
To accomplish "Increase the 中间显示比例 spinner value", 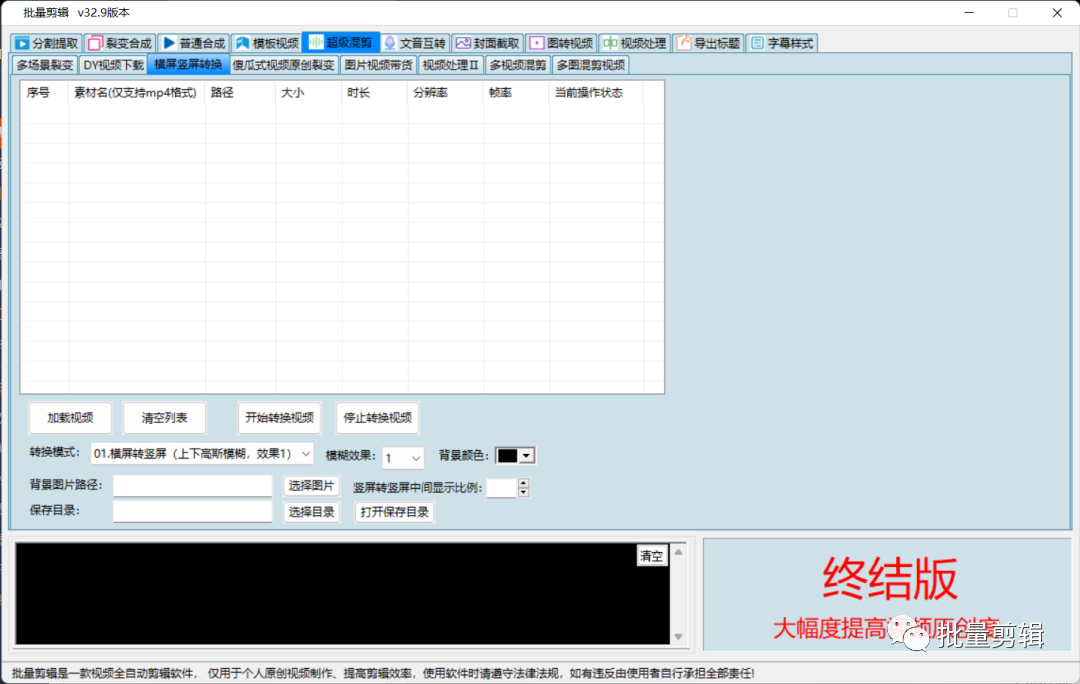I will [523, 483].
